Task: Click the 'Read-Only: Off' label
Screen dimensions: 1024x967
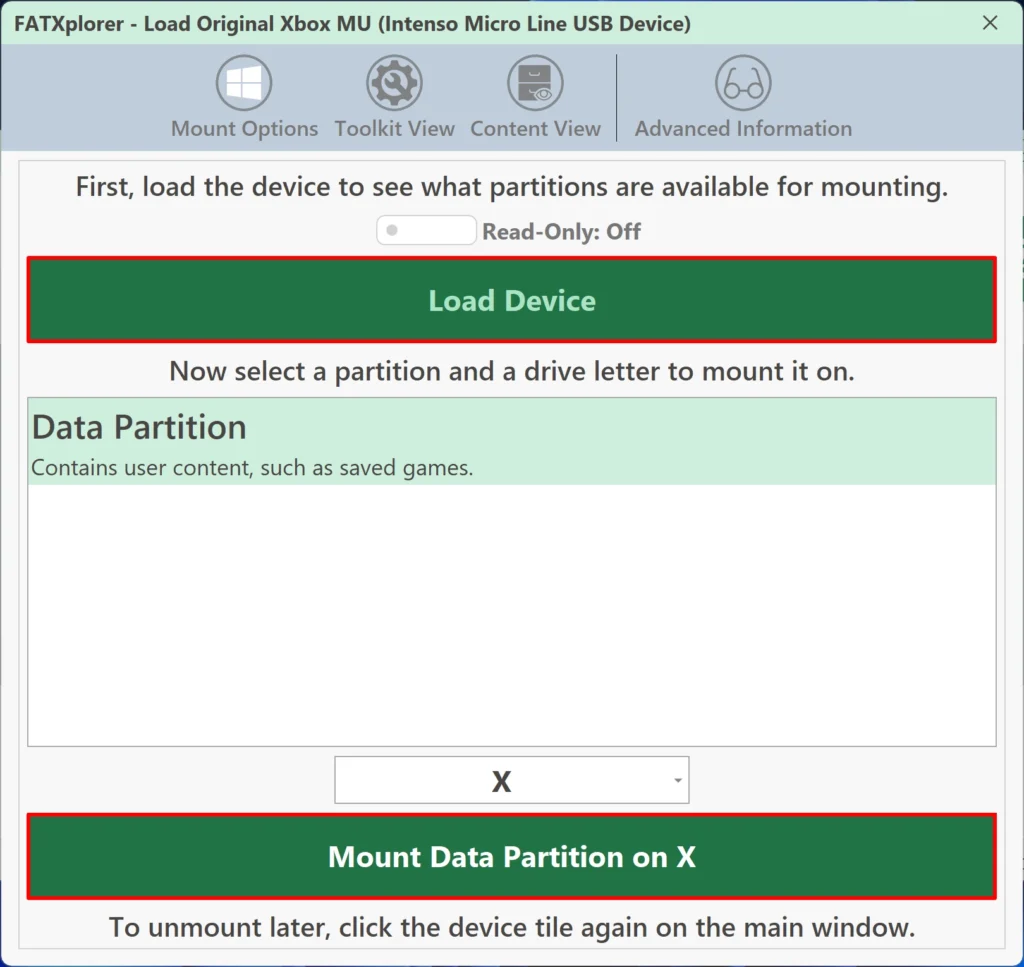Action: (x=561, y=231)
